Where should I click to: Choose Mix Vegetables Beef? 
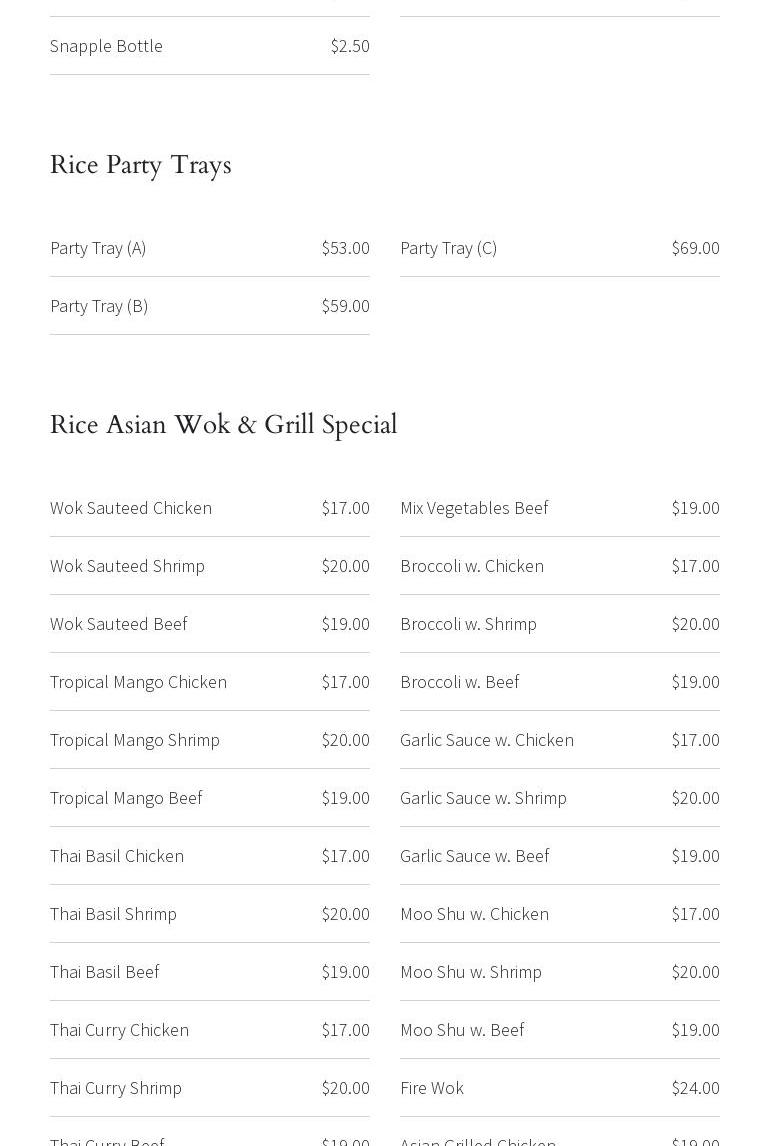tap(474, 508)
